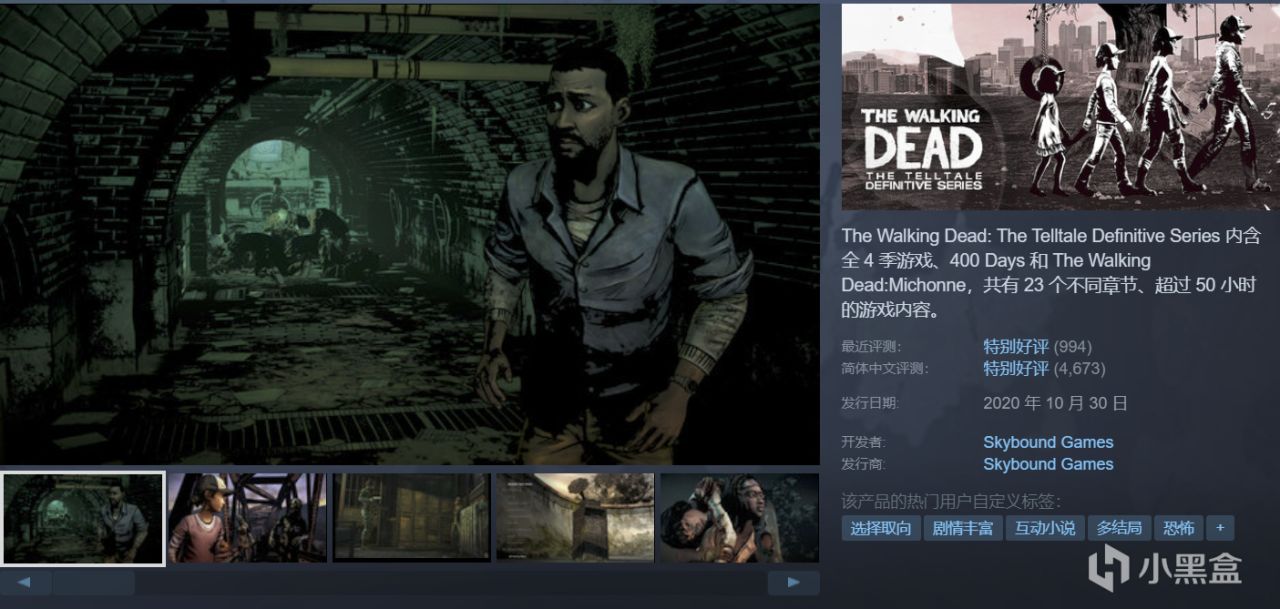
Task: Click the 恐怖 tag
Action: [1179, 528]
